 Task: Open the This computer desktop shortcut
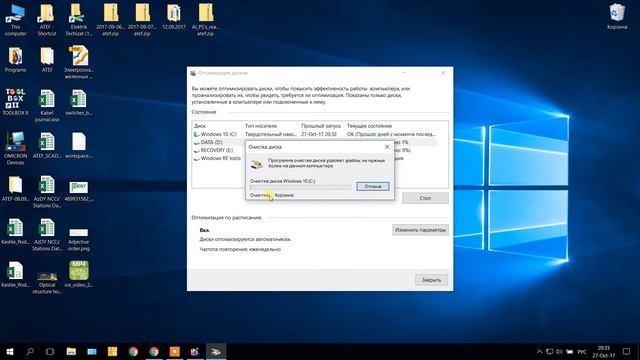coord(16,20)
